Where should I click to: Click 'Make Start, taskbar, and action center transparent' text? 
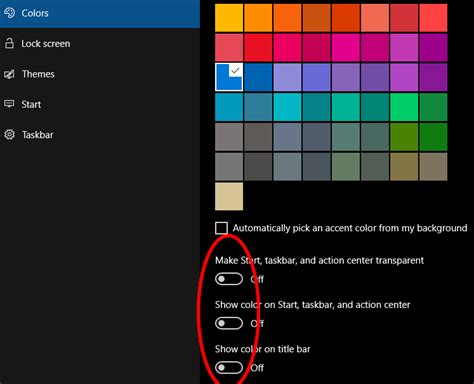(319, 260)
